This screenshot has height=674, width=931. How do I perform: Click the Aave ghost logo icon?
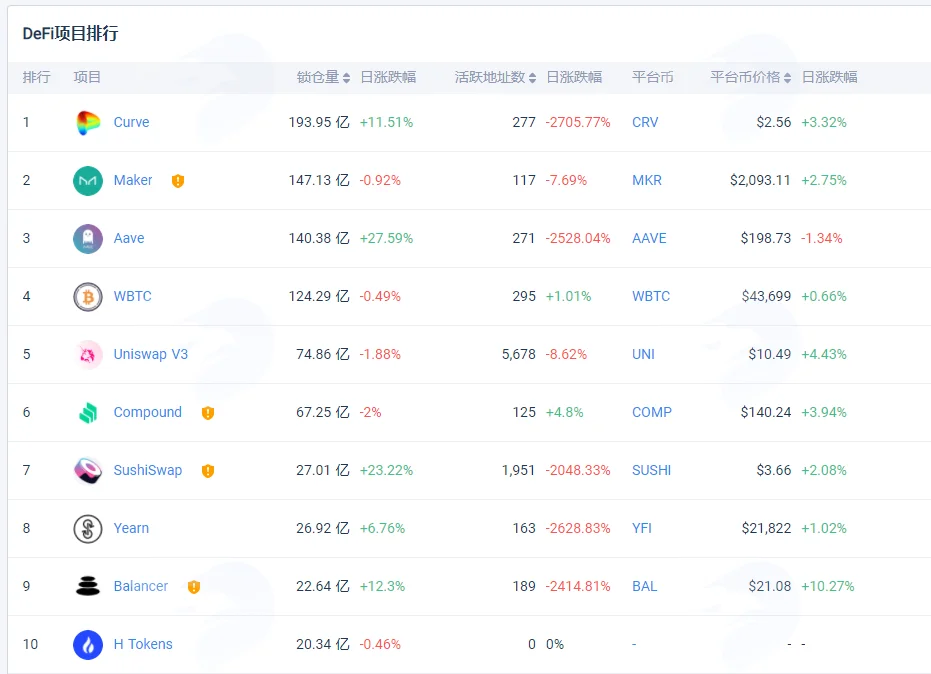[88, 239]
